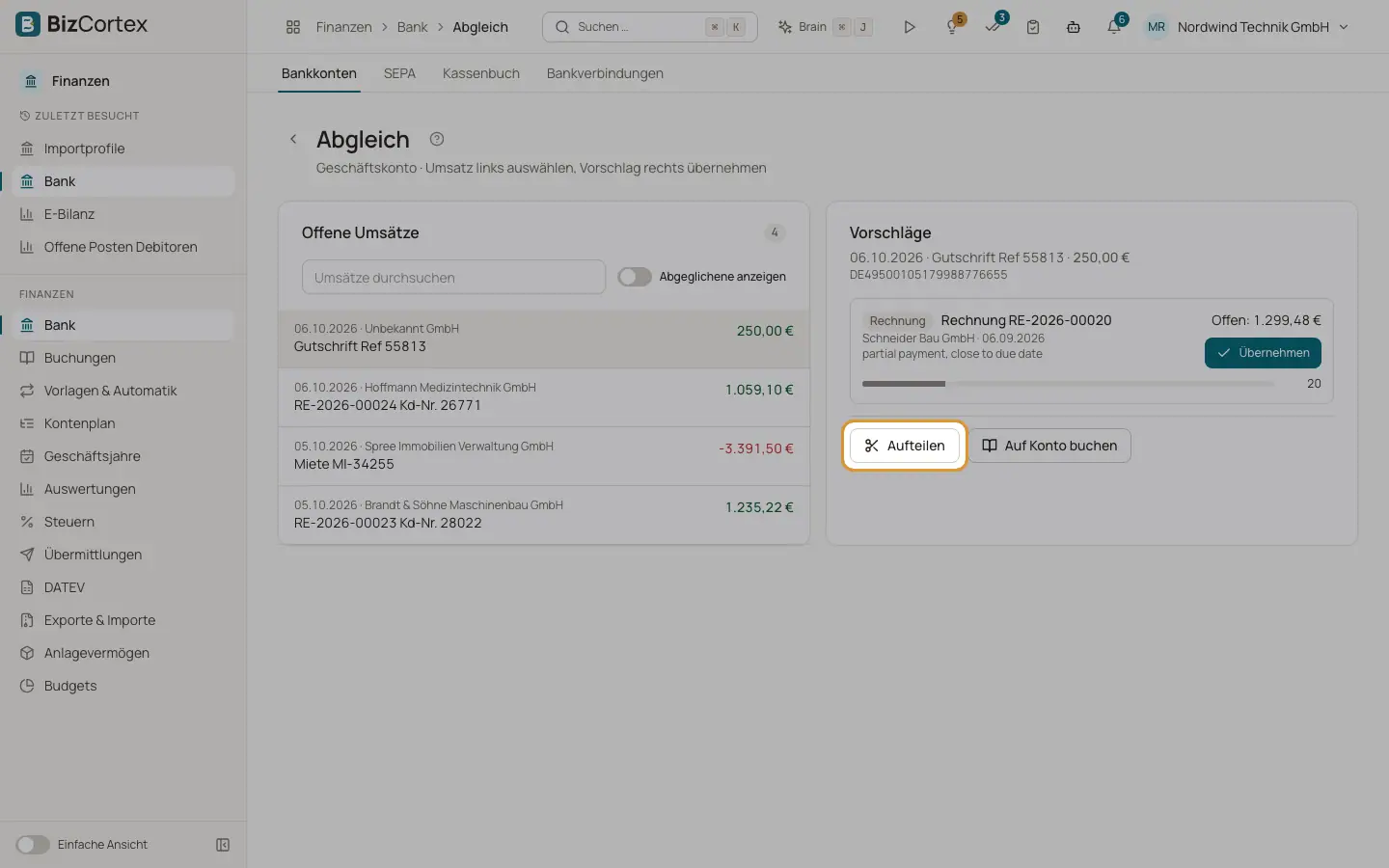Click the Übernehmen button
The width and height of the screenshot is (1389, 868).
[x=1263, y=353]
